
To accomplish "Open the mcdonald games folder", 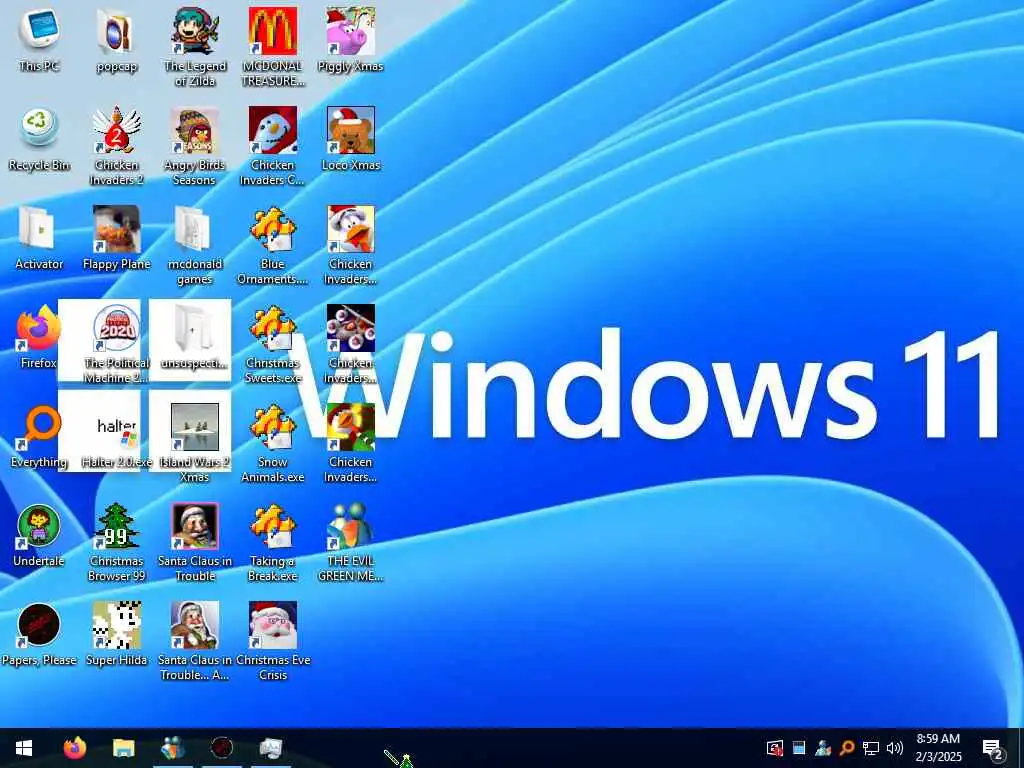I will 193,229.
